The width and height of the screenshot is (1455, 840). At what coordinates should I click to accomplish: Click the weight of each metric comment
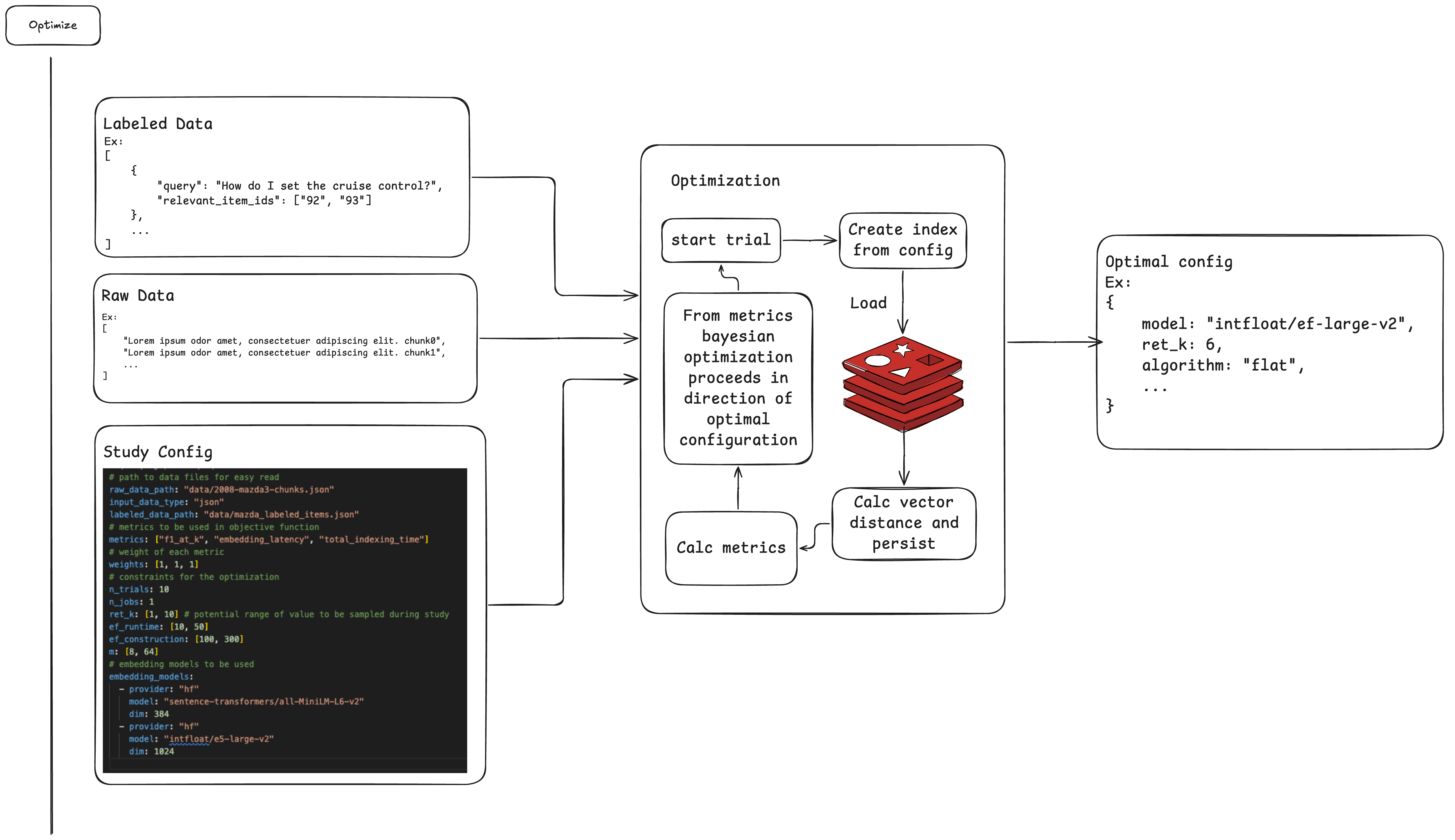pyautogui.click(x=166, y=552)
